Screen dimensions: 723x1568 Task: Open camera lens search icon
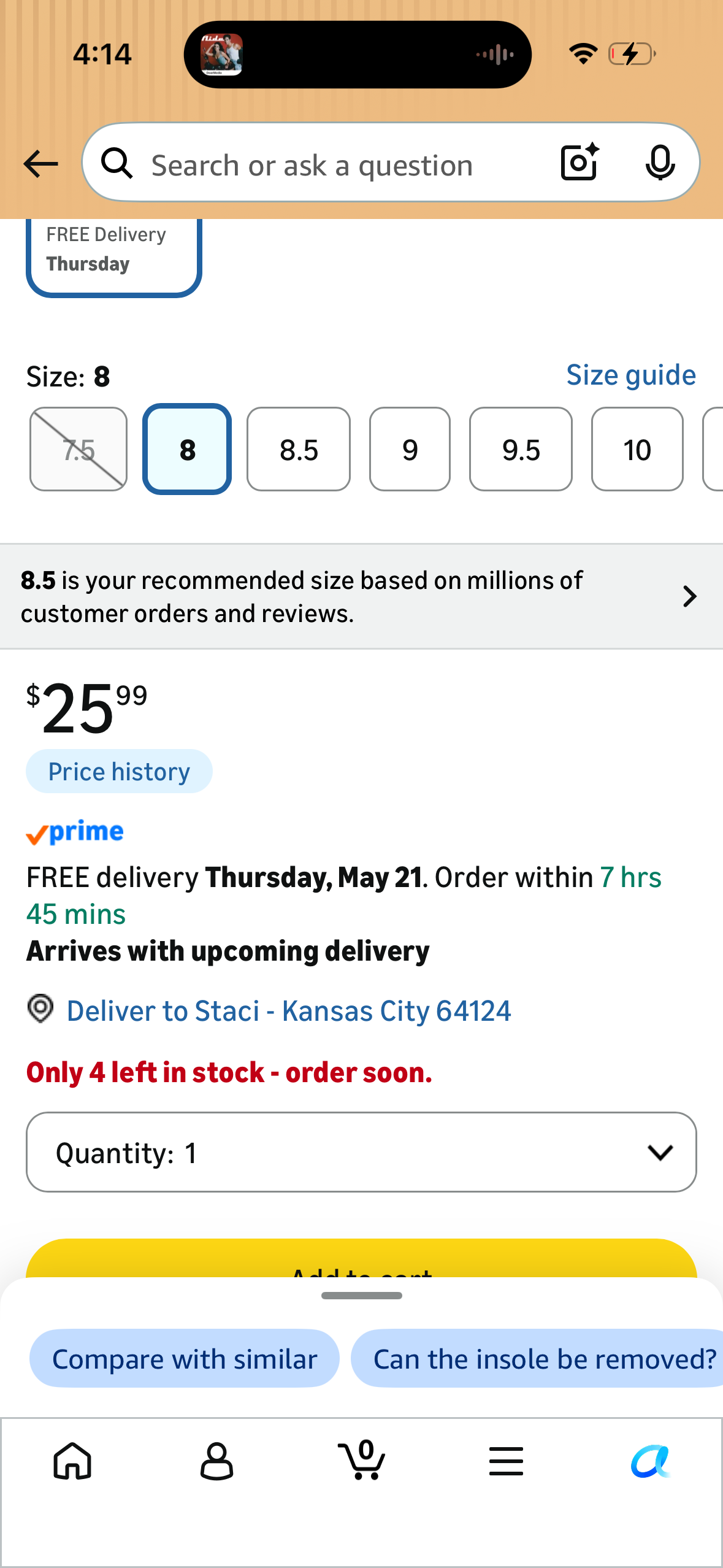pyautogui.click(x=580, y=163)
